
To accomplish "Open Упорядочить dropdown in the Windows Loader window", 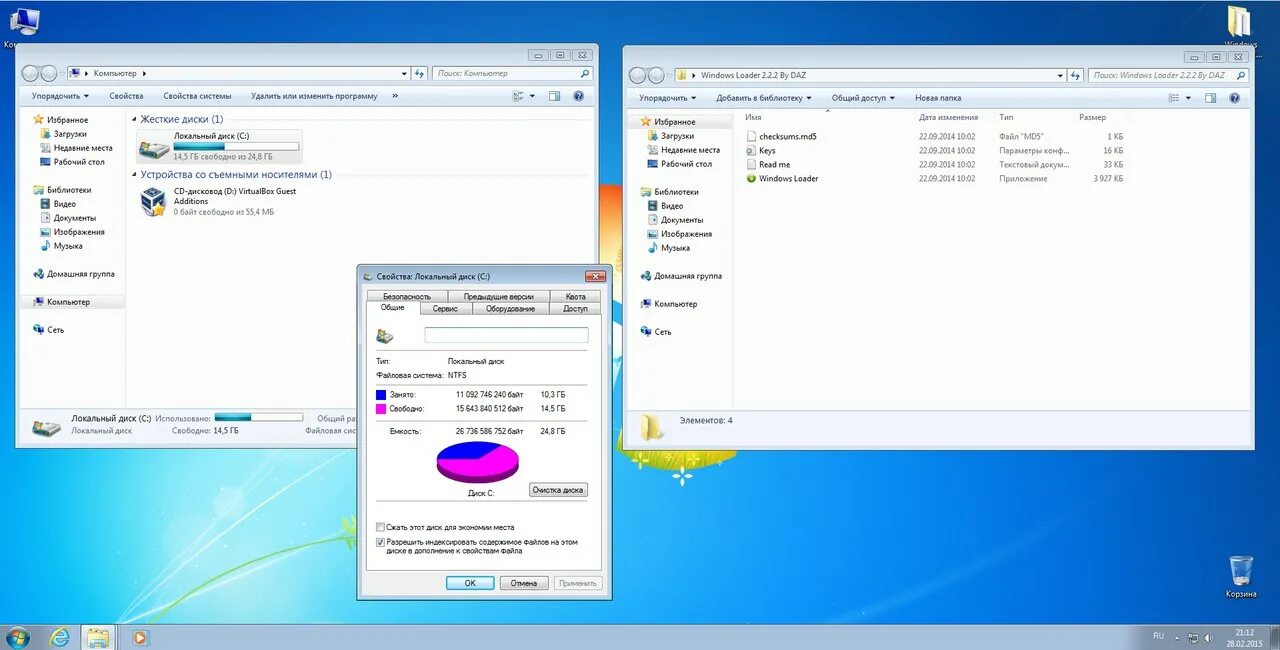I will 668,98.
